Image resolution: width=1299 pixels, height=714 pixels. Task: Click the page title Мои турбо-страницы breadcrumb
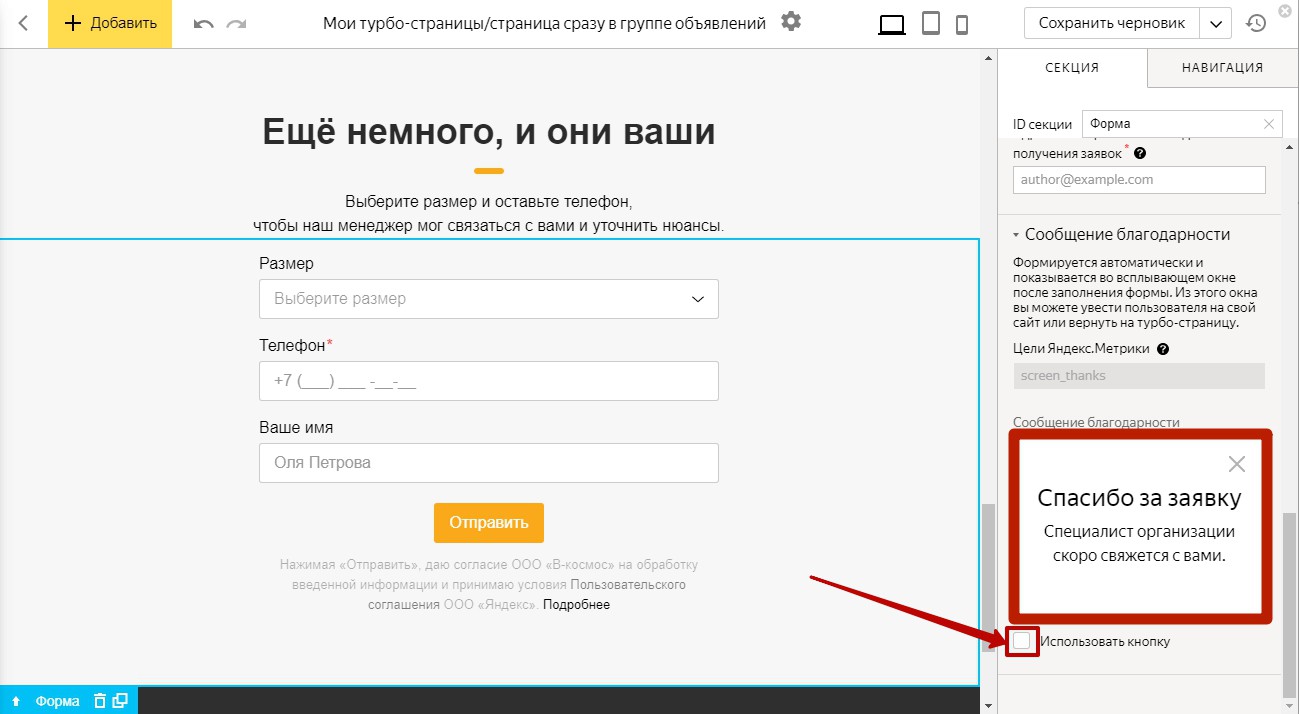click(x=545, y=23)
